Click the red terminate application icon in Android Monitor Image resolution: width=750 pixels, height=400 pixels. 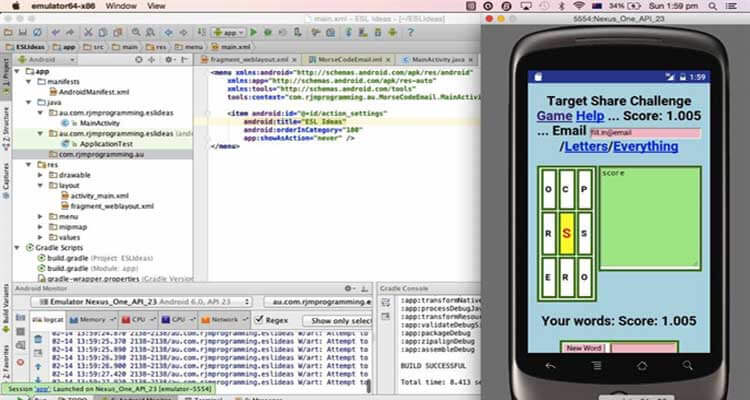pos(21,362)
